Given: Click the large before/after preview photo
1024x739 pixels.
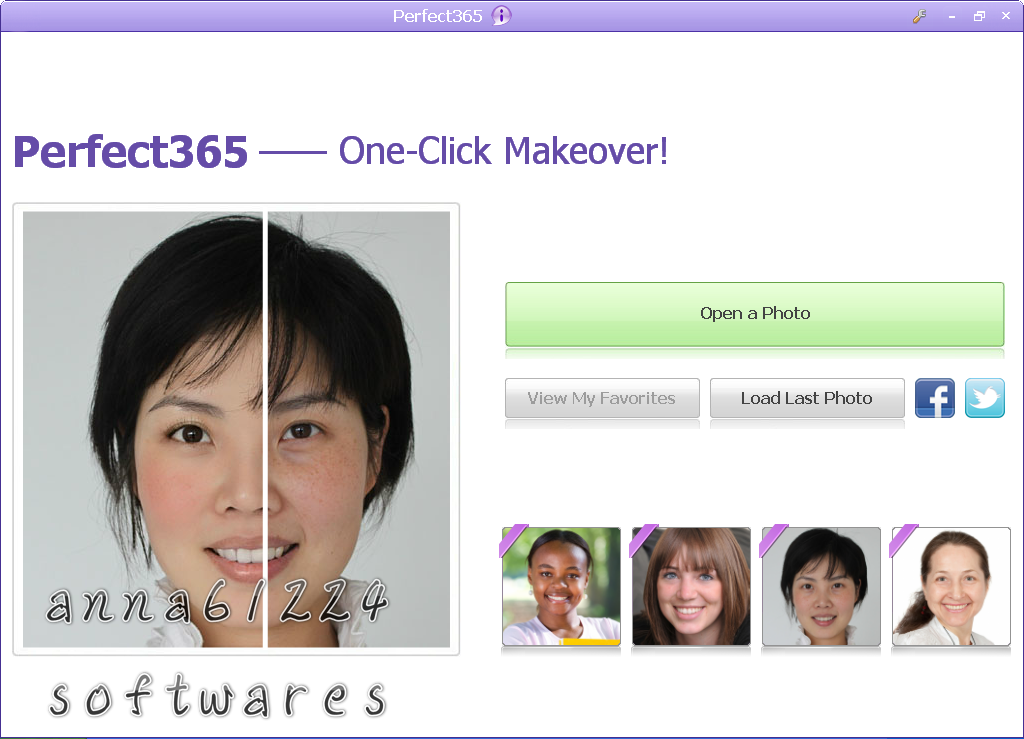Looking at the screenshot, I should pos(236,429).
